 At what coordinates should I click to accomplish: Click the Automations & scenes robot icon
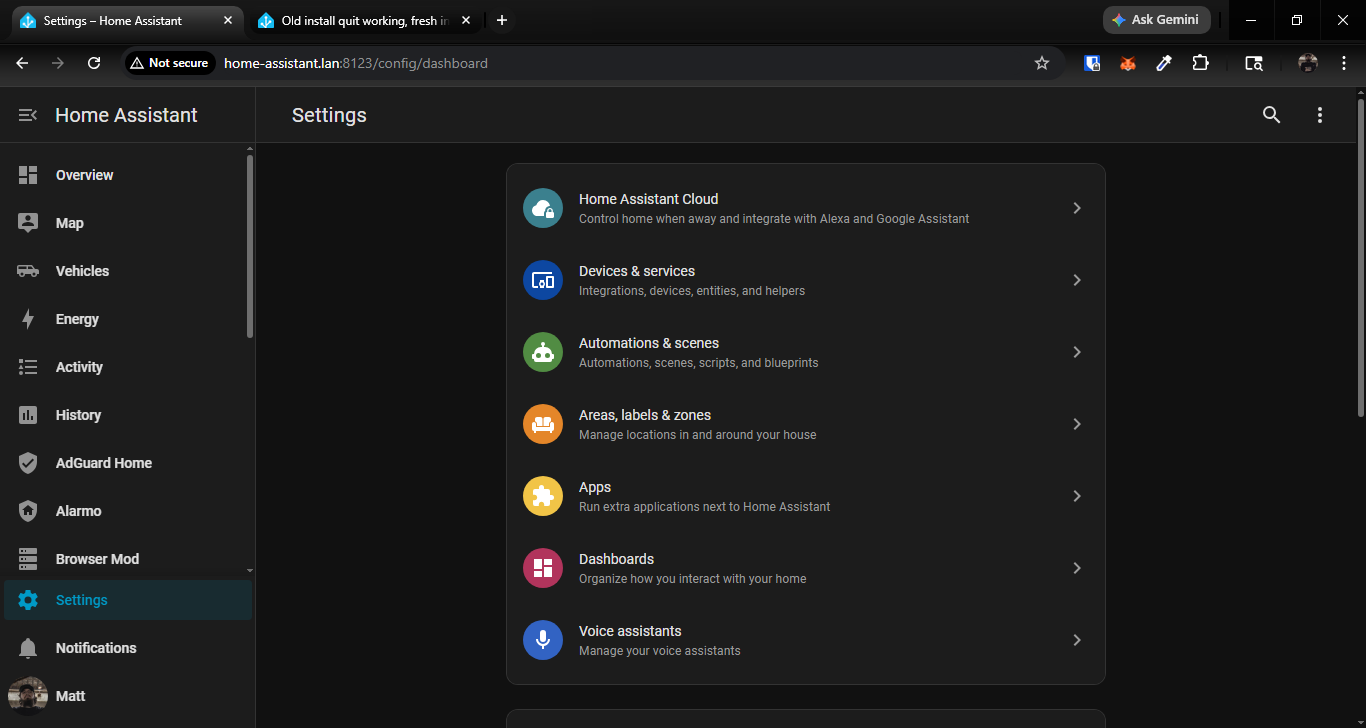click(x=543, y=352)
